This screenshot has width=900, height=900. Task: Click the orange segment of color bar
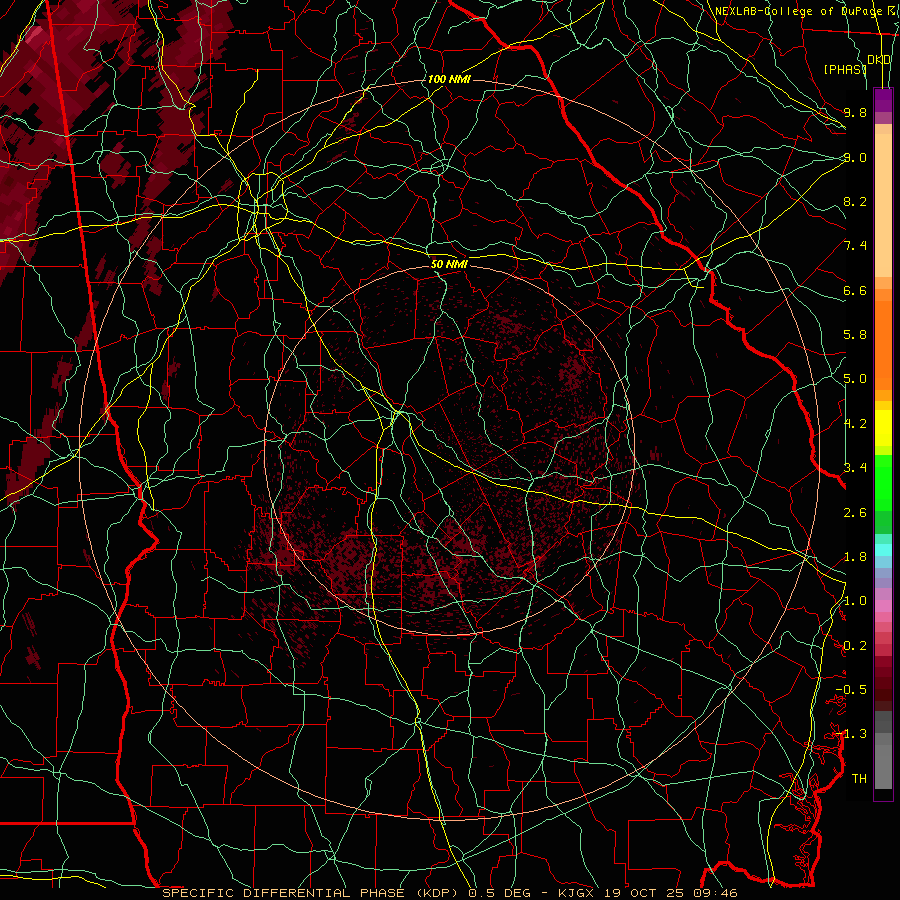coord(883,344)
